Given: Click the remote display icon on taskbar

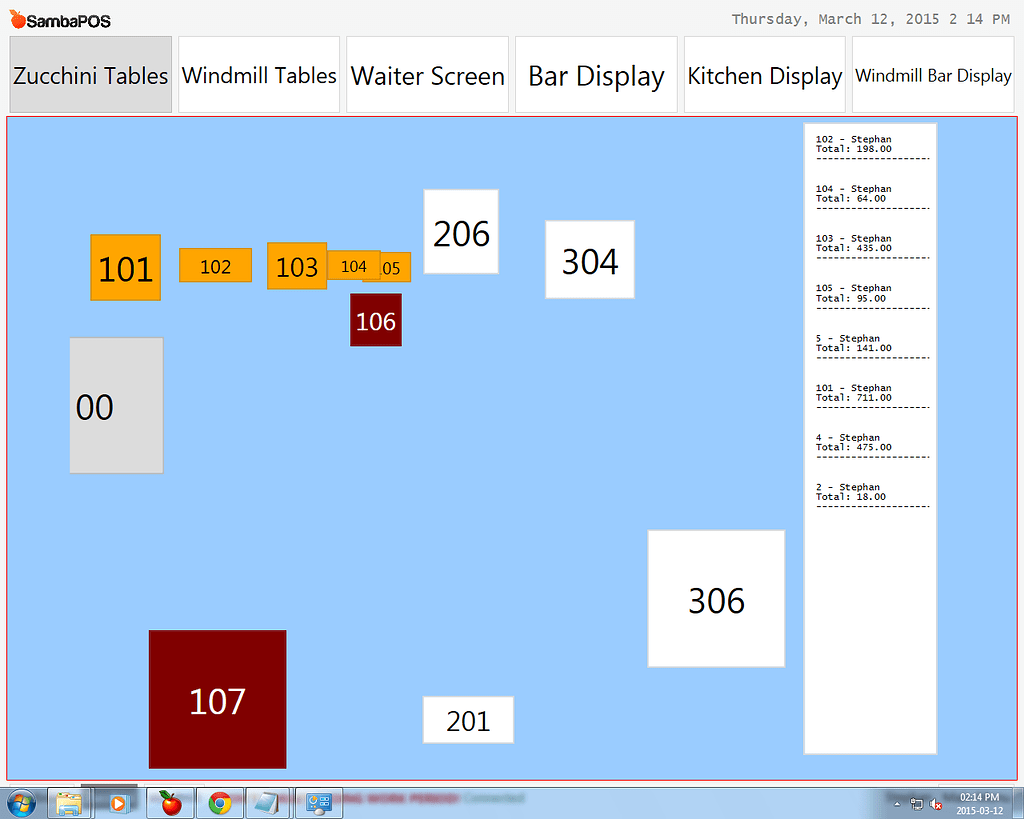Looking at the screenshot, I should pos(318,803).
